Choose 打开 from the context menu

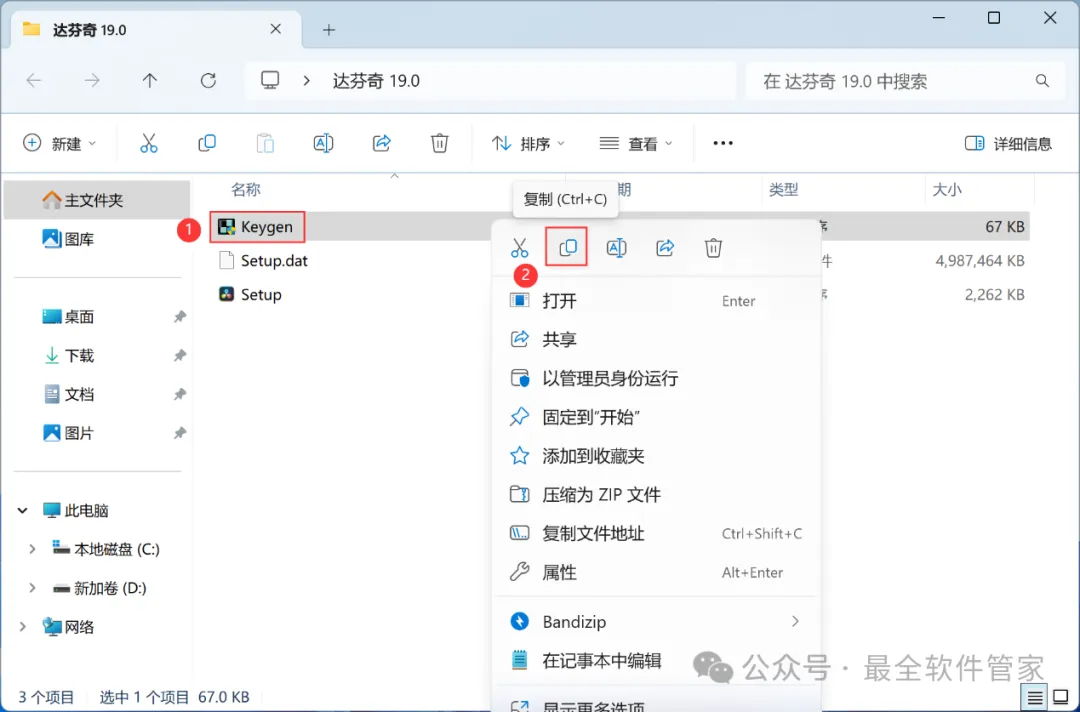pos(656,301)
